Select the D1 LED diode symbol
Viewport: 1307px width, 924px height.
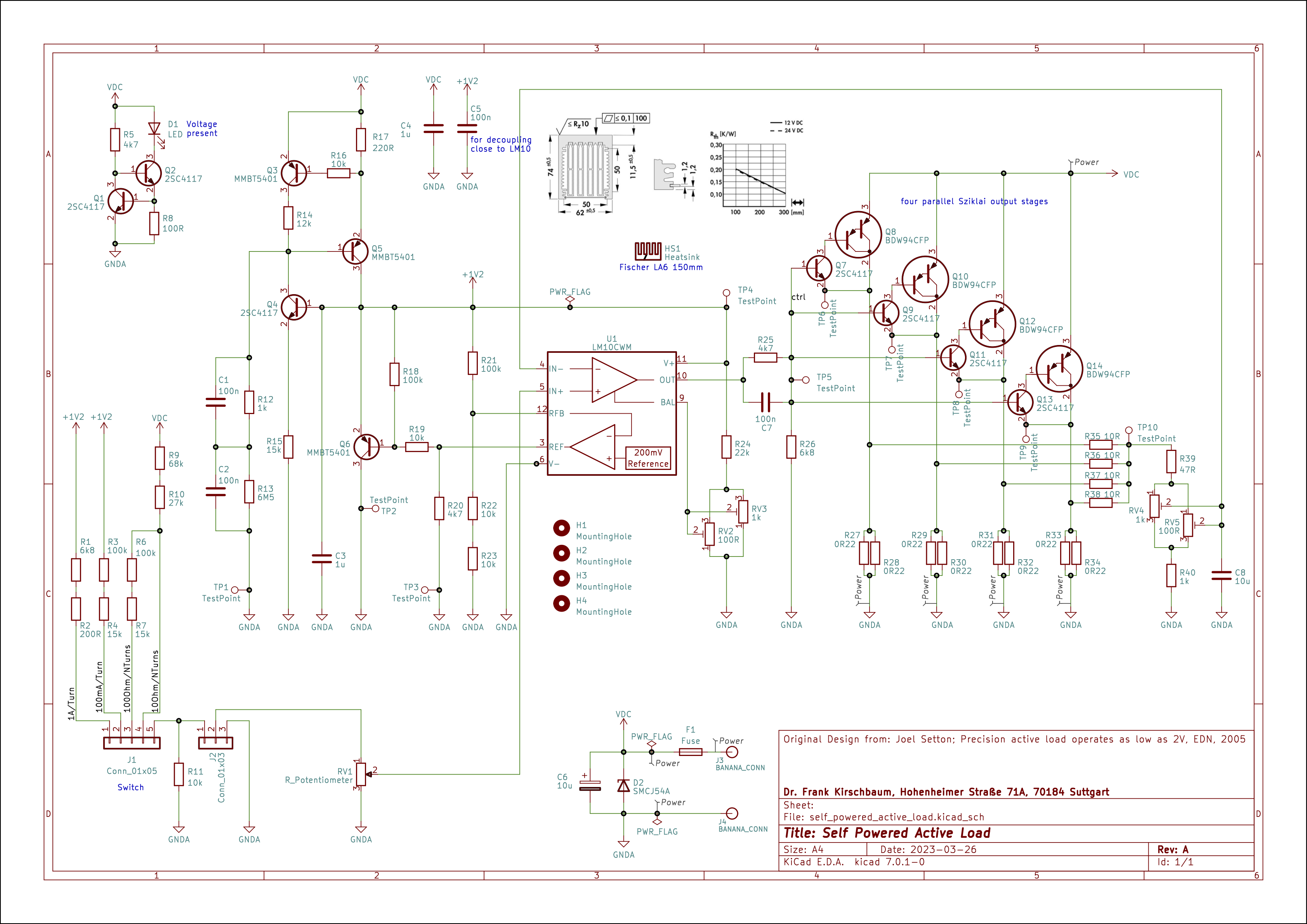coord(154,129)
